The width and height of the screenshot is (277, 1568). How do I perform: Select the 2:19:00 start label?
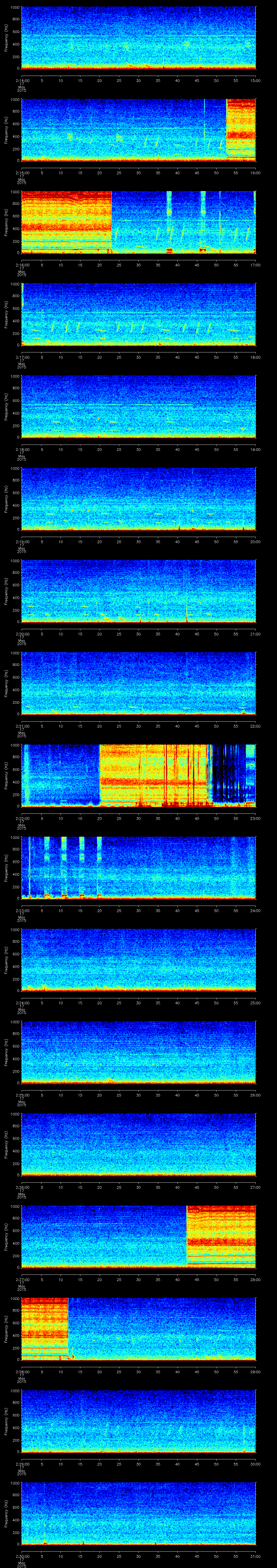[22, 542]
